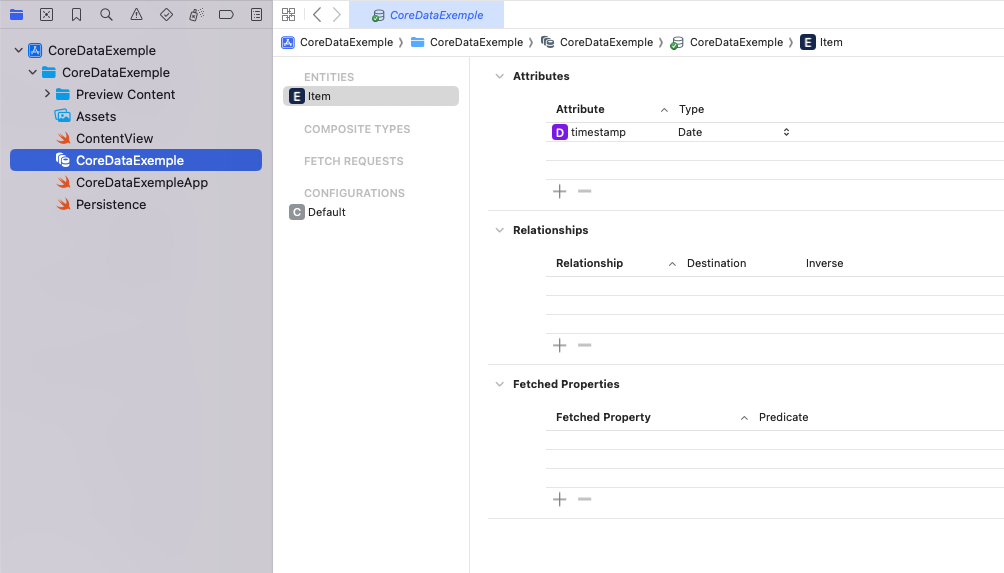1004x573 pixels.
Task: Open the Test navigator diamond icon
Action: pyautogui.click(x=166, y=14)
